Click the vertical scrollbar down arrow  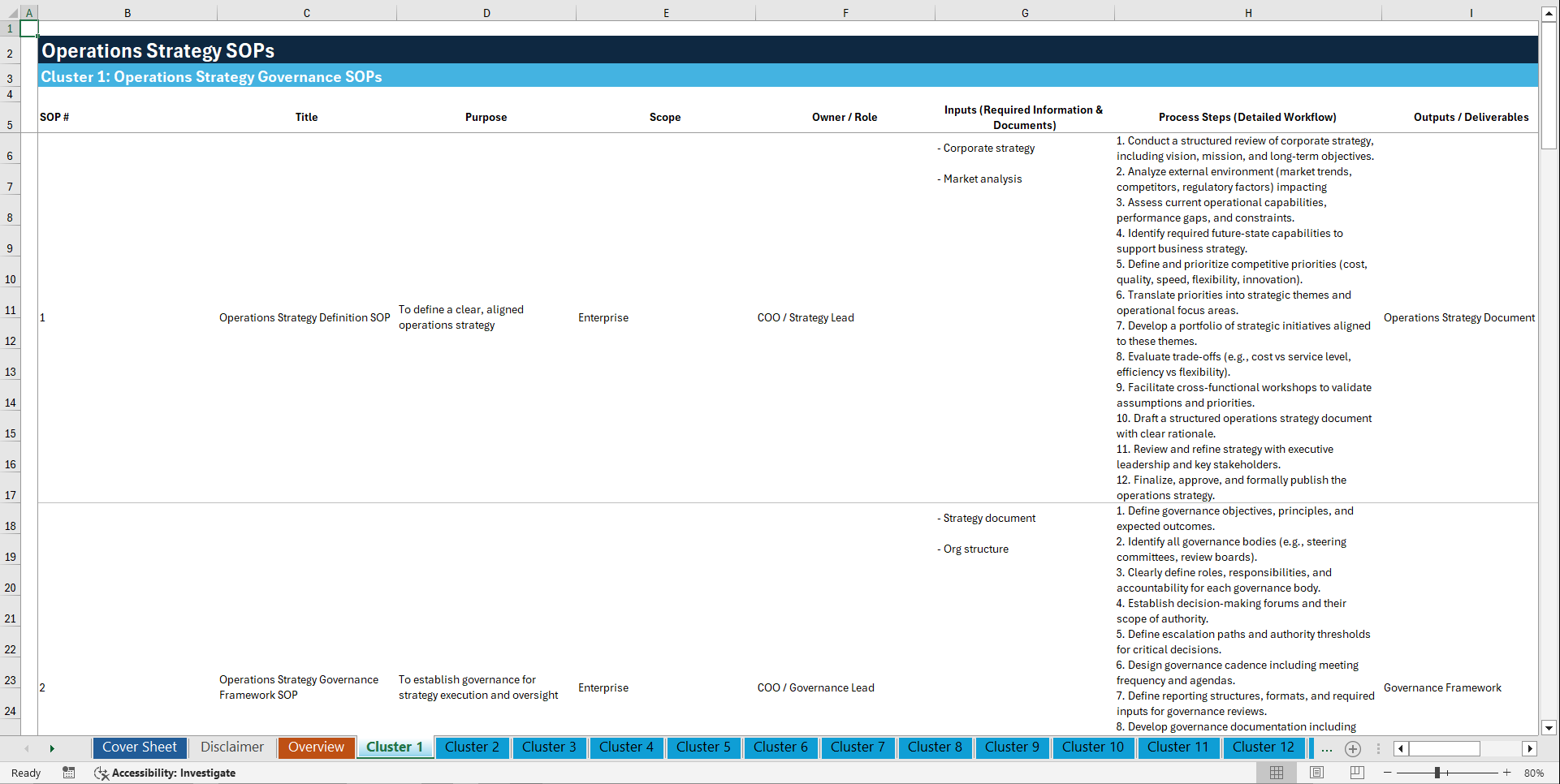pyautogui.click(x=1549, y=728)
